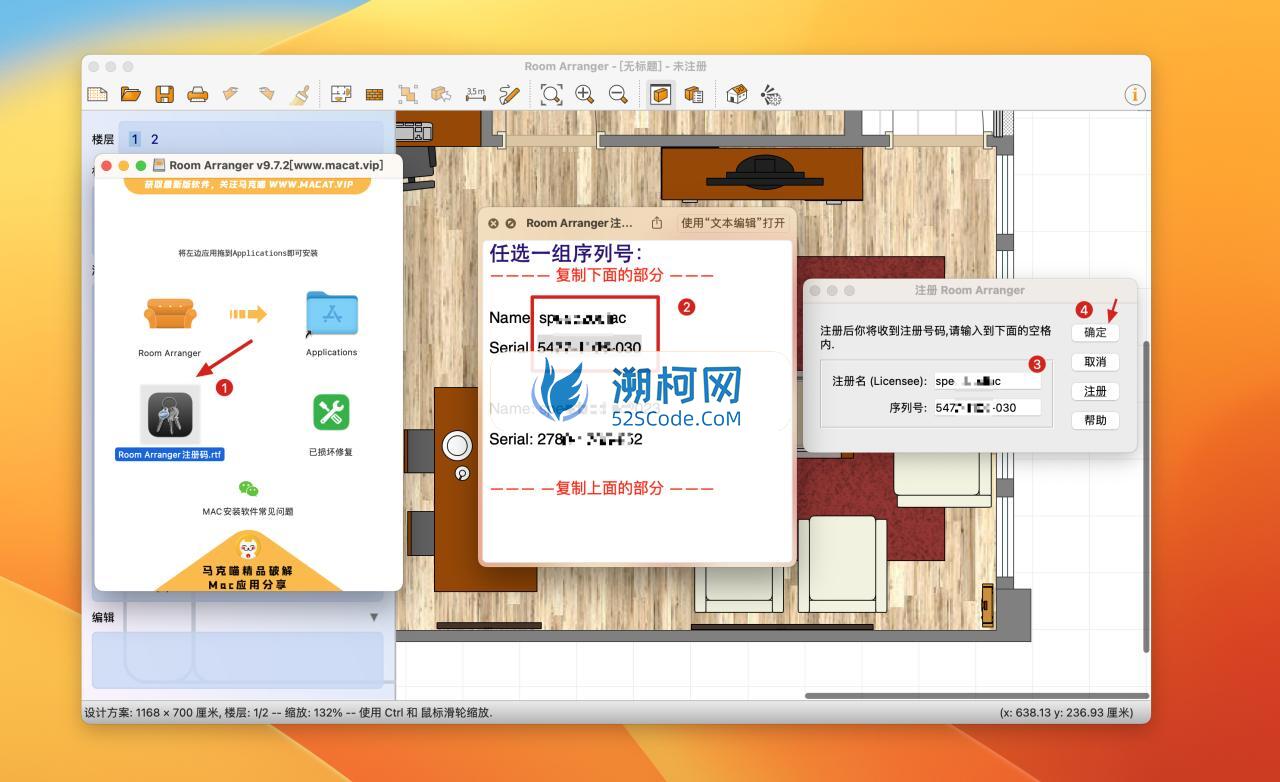1280x782 pixels.
Task: Click the 将左边应用拖到Applications即可安装 text
Action: [248, 253]
